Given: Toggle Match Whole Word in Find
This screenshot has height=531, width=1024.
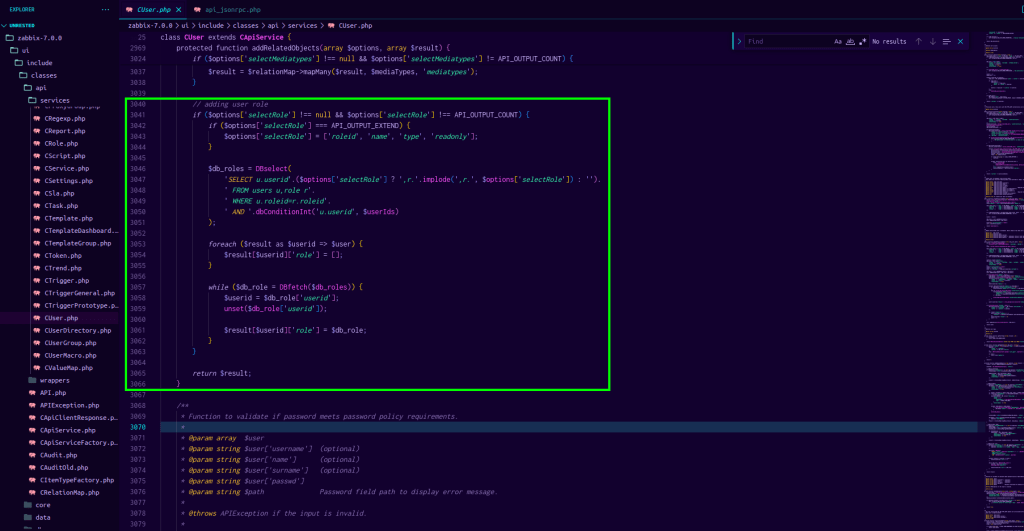Looking at the screenshot, I should pos(850,41).
